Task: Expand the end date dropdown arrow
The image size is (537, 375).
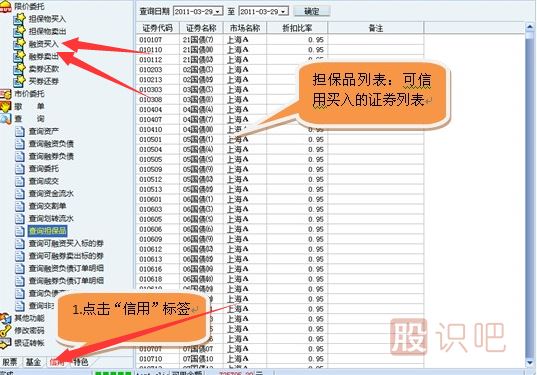Action: tap(283, 12)
